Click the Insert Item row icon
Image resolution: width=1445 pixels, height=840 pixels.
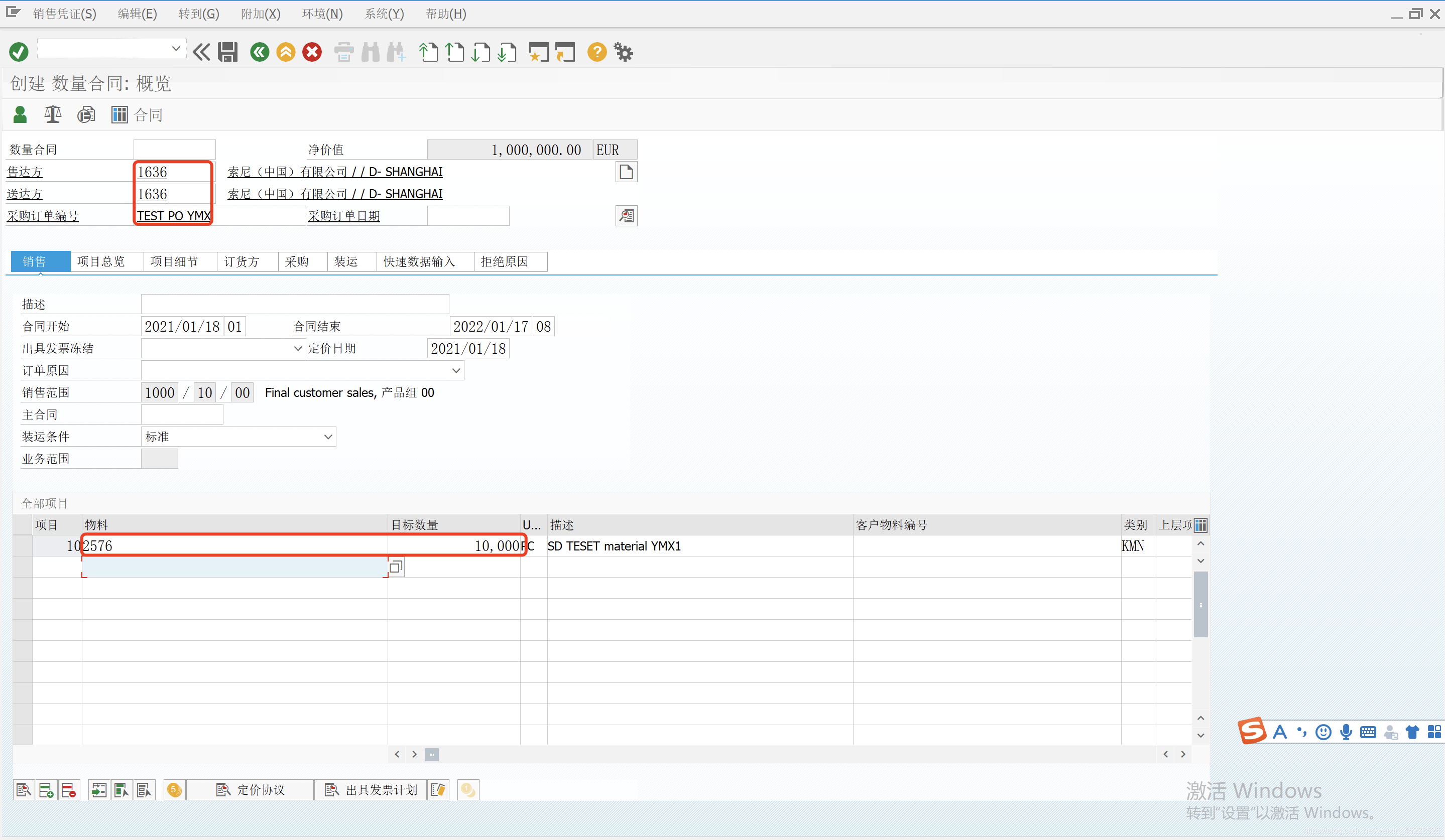[x=46, y=790]
